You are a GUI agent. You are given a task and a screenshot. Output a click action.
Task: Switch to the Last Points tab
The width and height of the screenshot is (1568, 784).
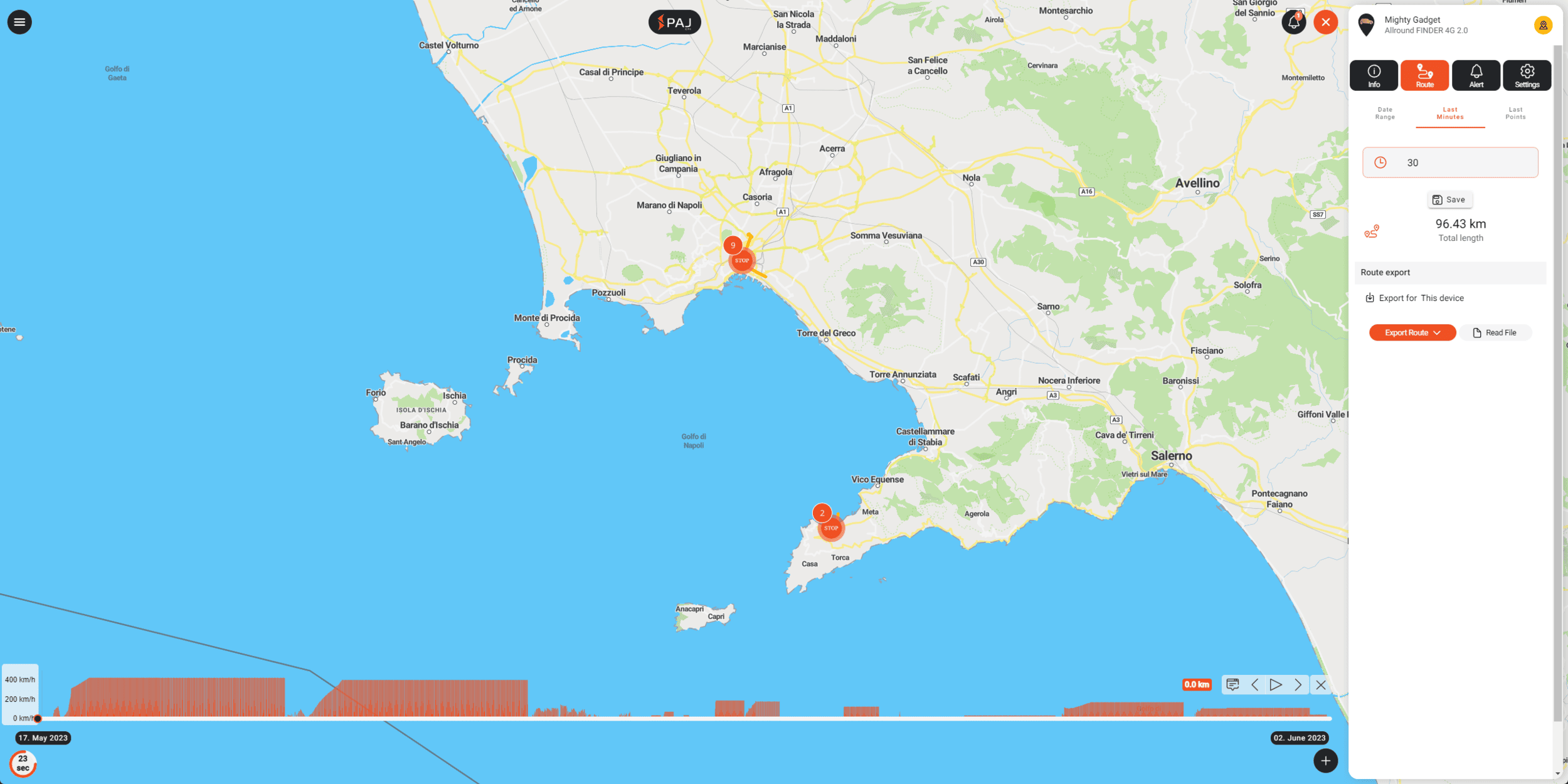point(1515,114)
